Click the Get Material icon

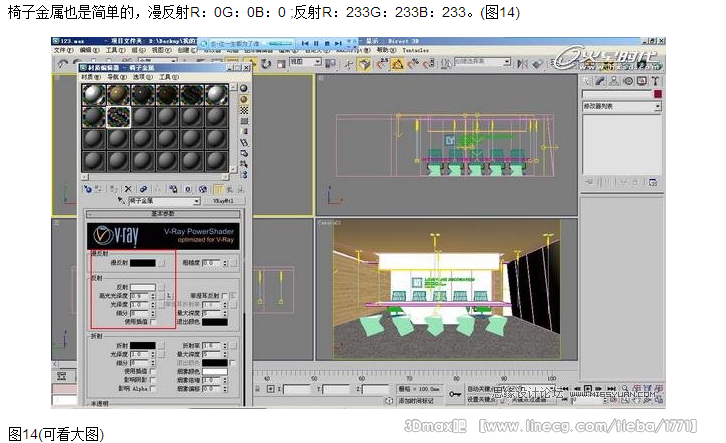[x=88, y=189]
